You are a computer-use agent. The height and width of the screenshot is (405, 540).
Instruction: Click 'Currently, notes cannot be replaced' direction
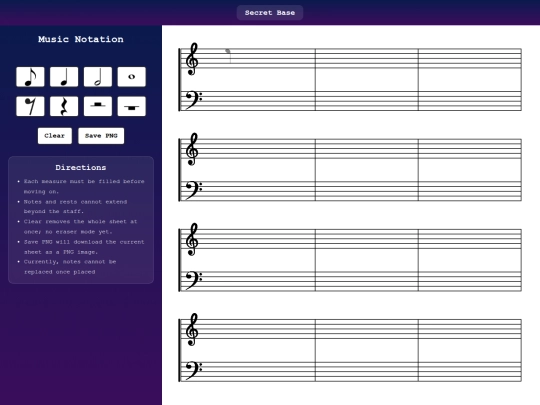70,267
